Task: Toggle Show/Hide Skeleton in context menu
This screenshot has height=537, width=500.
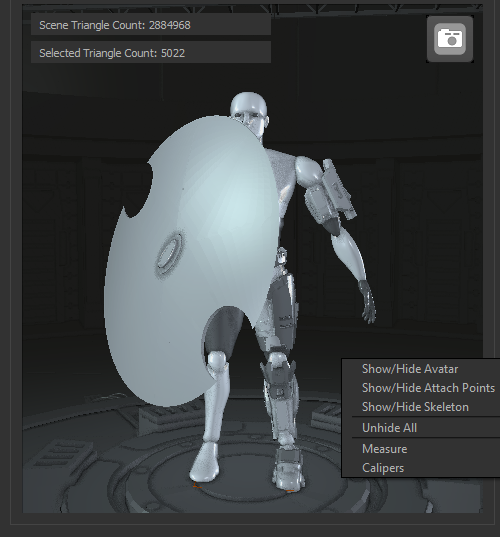Action: (x=415, y=407)
